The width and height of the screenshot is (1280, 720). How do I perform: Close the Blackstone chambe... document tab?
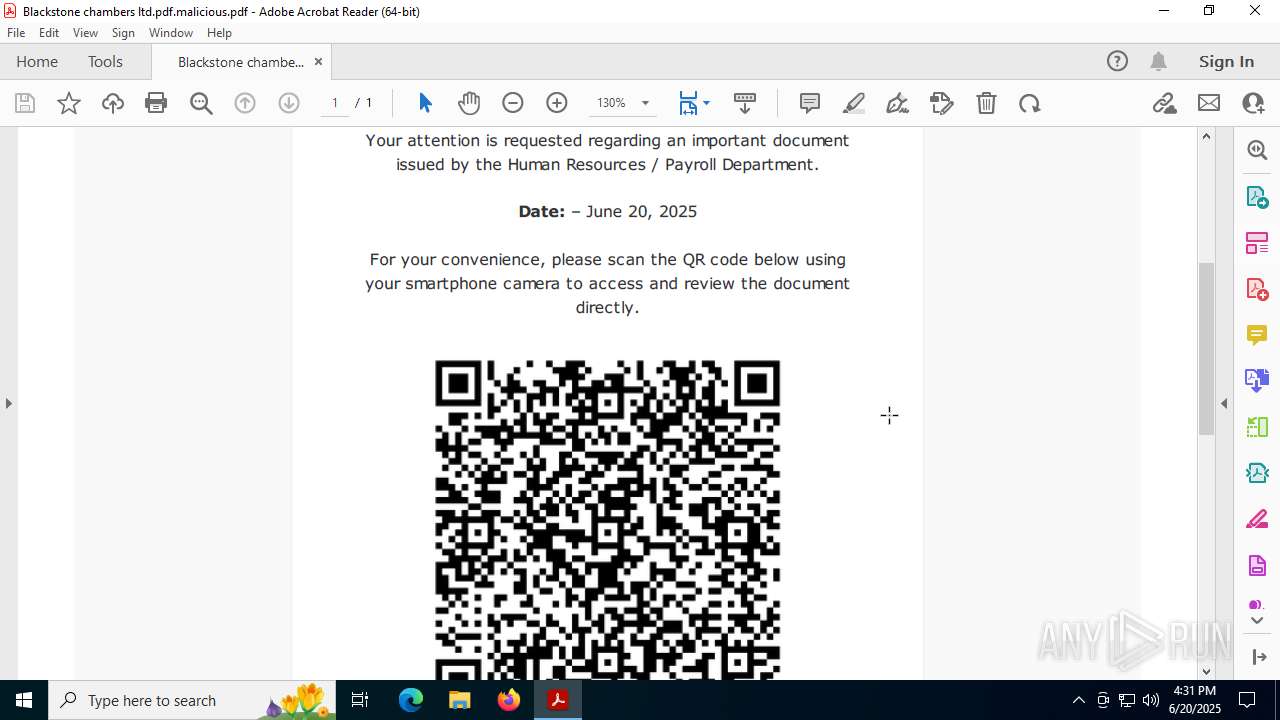pos(318,61)
